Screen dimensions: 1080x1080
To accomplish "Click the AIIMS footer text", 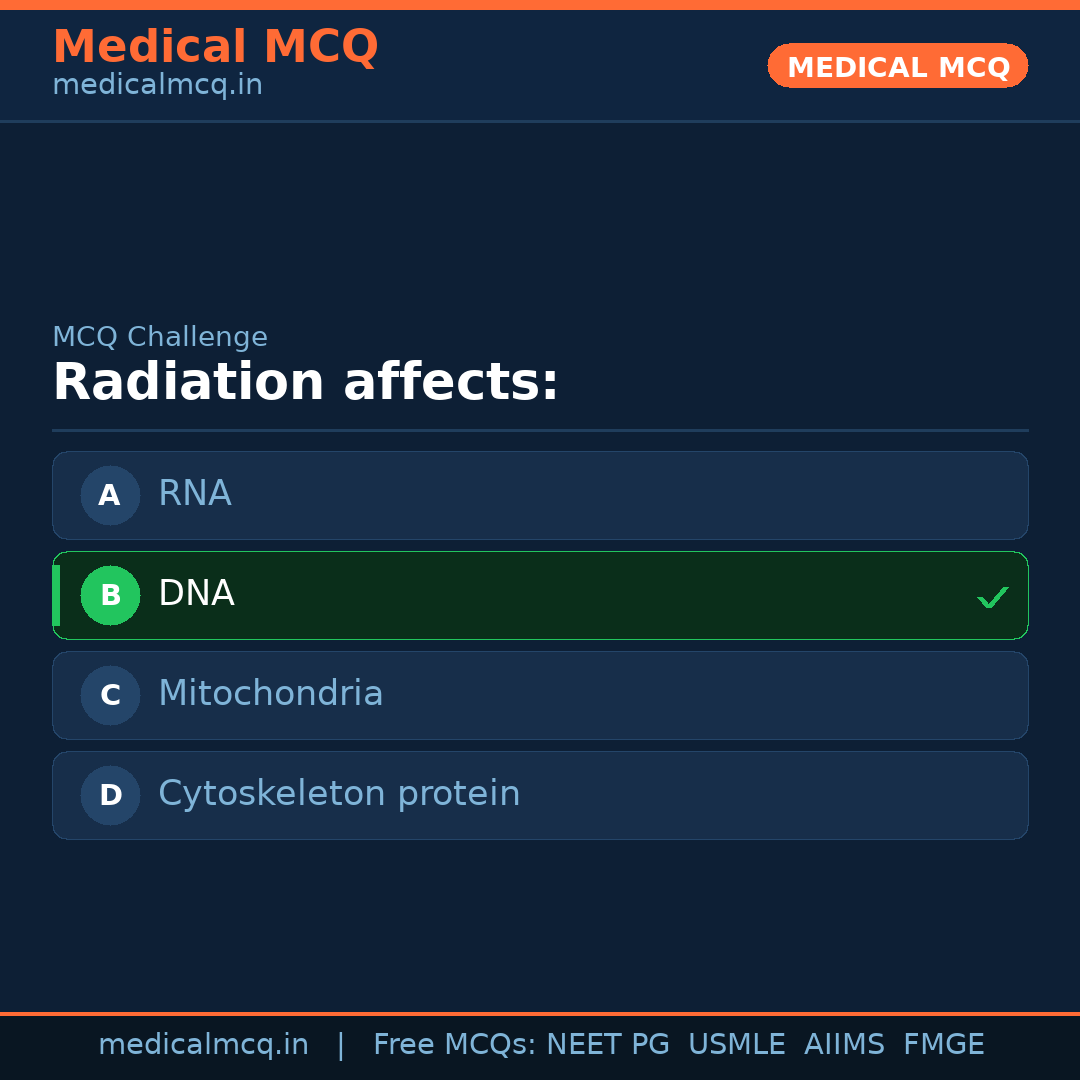I will coord(845,1043).
